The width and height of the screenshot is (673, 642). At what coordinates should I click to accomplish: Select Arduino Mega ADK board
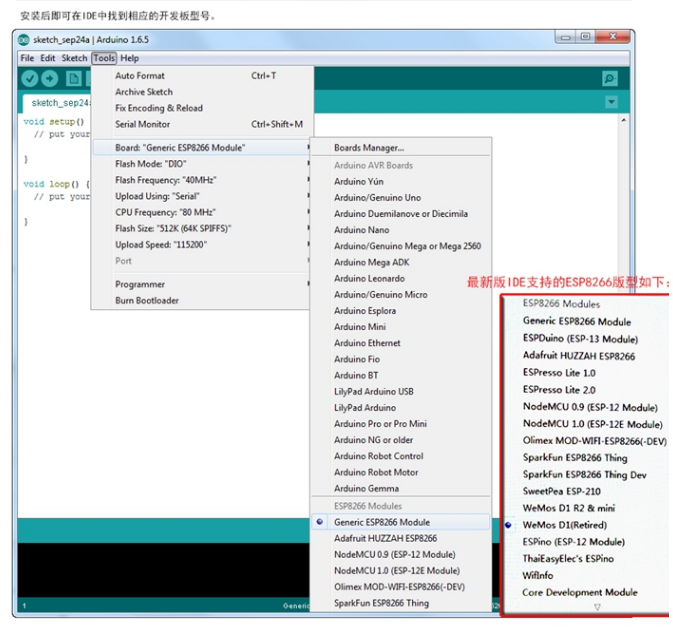(400, 262)
